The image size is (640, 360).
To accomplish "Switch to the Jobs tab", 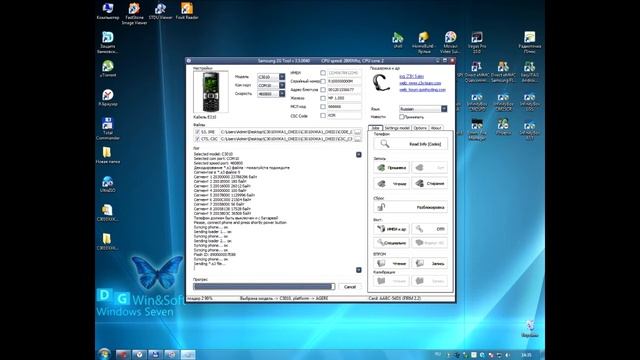I will 376,128.
